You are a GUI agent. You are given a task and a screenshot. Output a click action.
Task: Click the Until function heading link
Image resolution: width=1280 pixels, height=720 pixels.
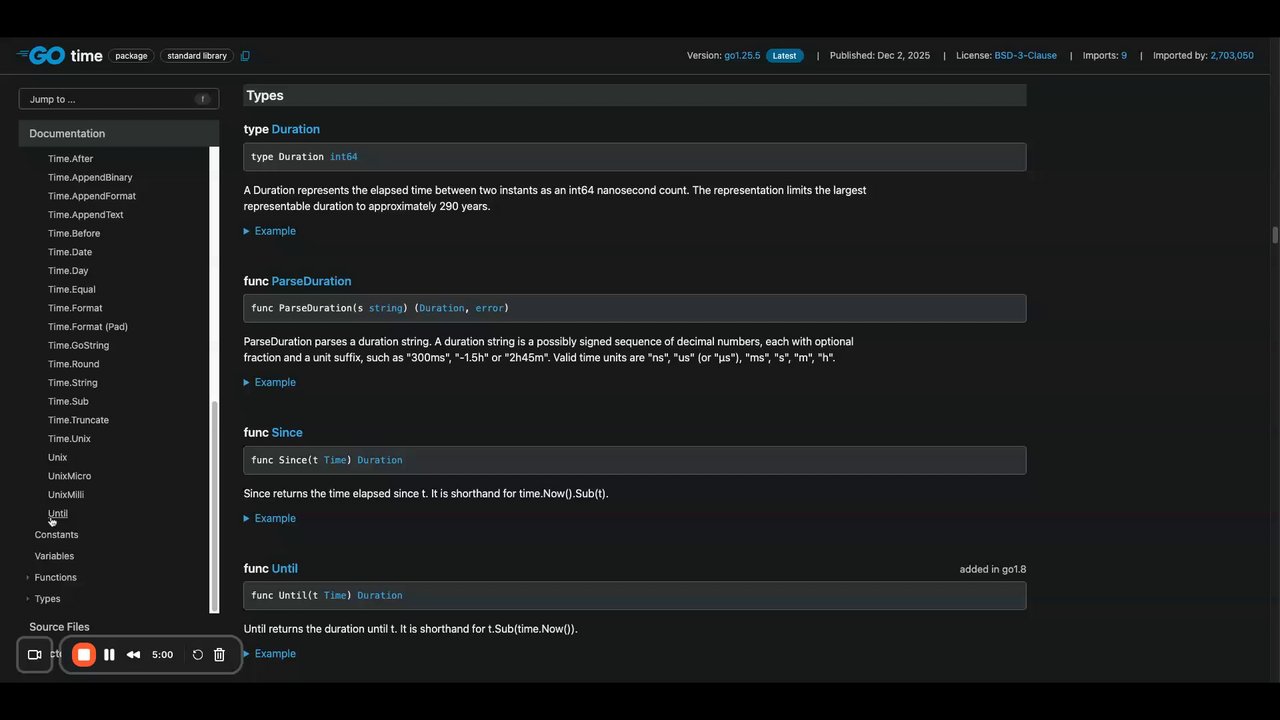(285, 569)
